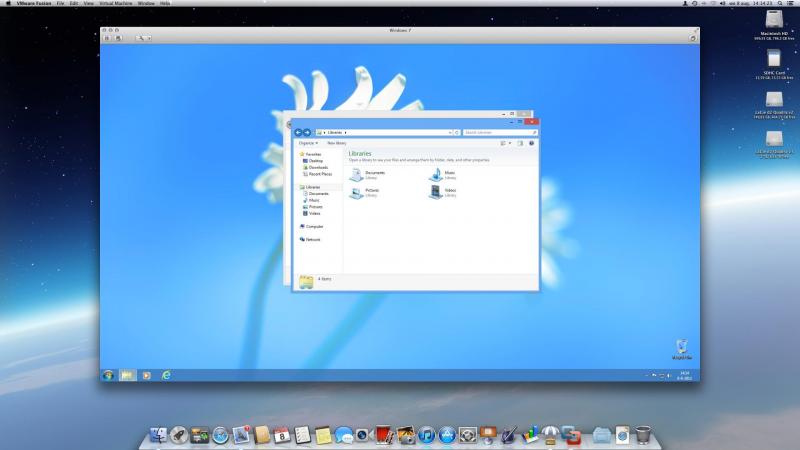Launch Windows Media Player from taskbar

[146, 376]
